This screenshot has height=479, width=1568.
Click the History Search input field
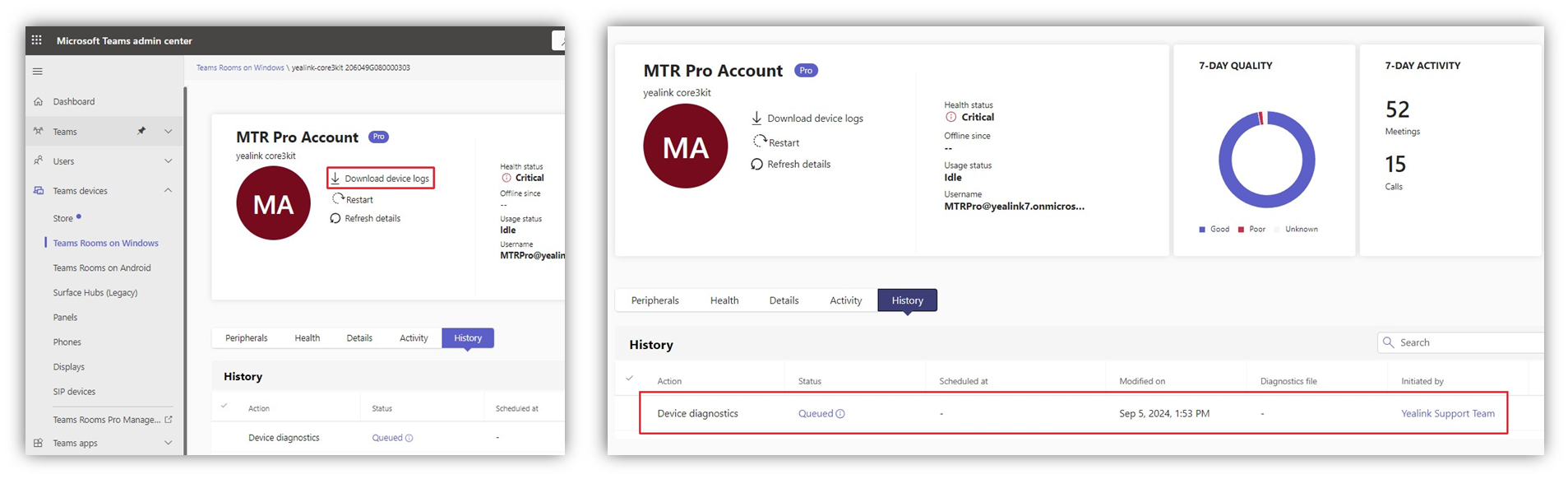click(x=1460, y=342)
